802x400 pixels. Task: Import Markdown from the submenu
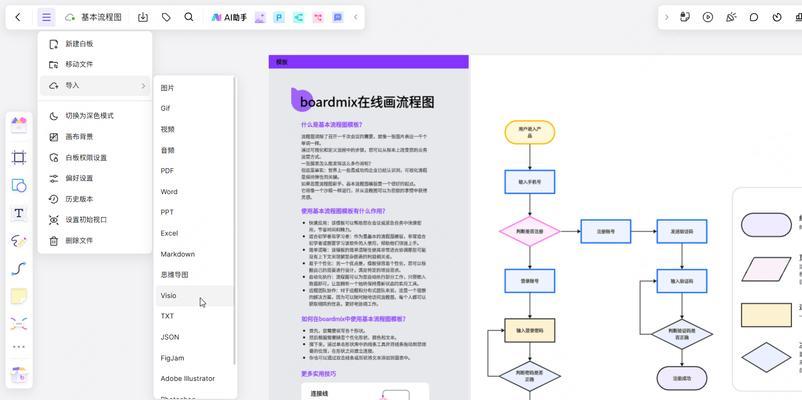pos(194,254)
